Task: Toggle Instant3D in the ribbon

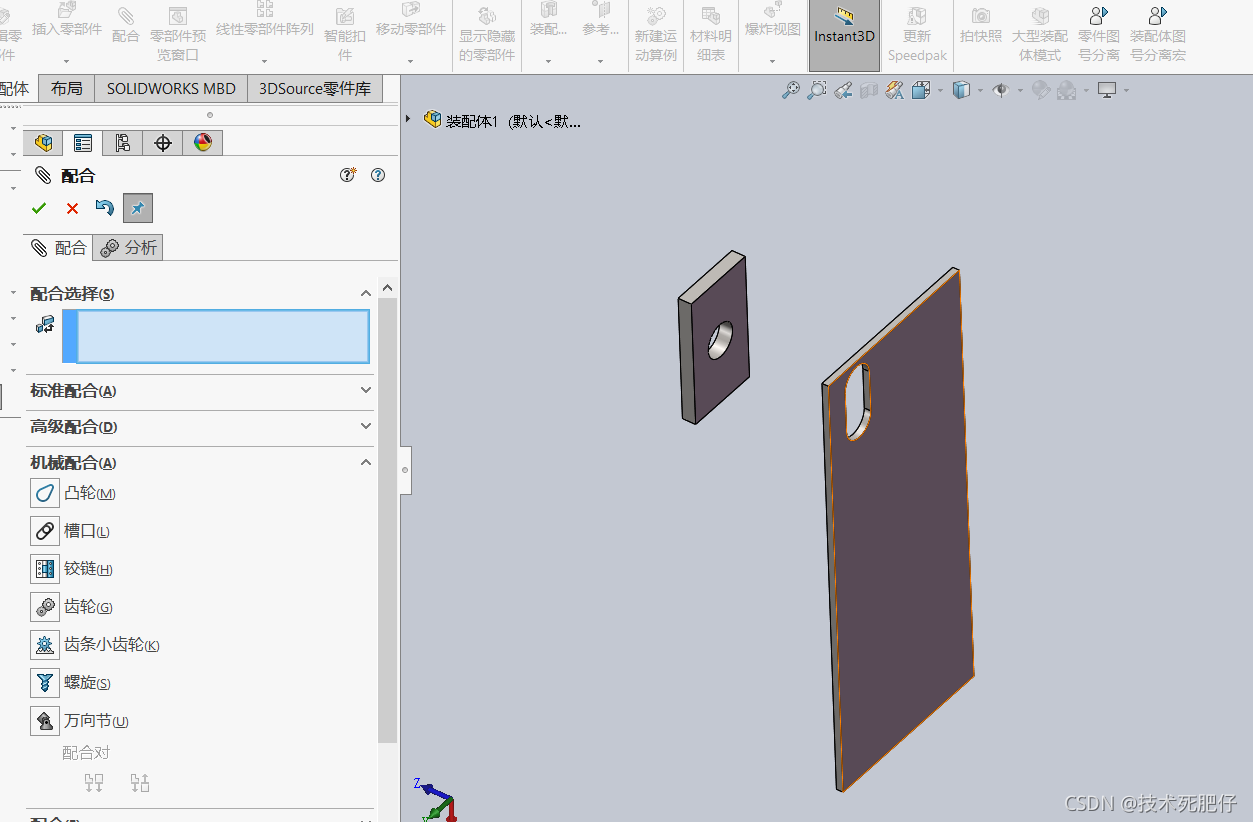Action: pyautogui.click(x=844, y=36)
